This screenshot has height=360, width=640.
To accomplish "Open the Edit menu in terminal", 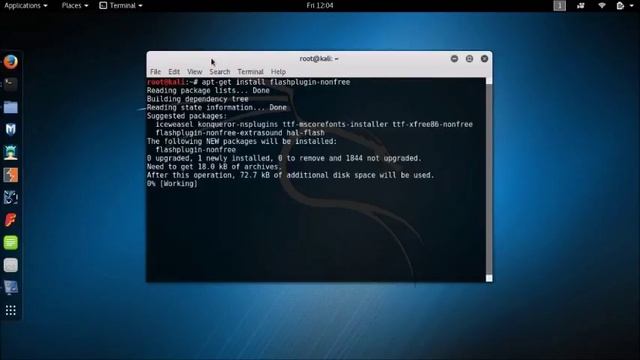I will 174,72.
